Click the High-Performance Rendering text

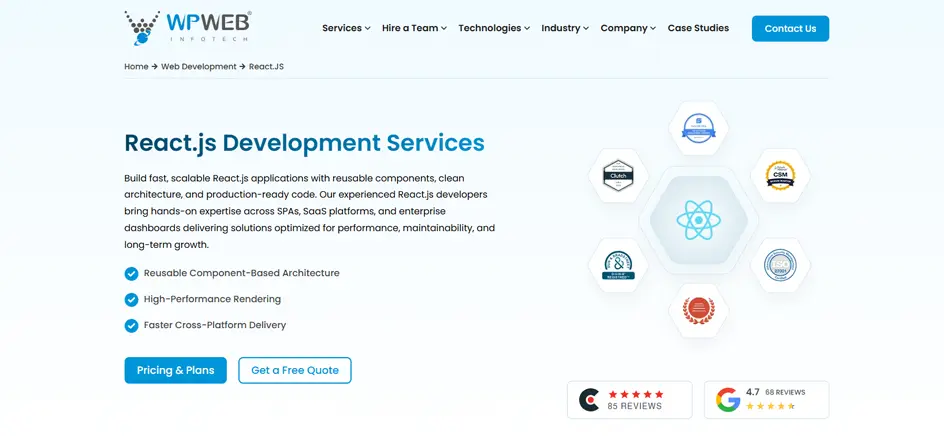point(212,299)
